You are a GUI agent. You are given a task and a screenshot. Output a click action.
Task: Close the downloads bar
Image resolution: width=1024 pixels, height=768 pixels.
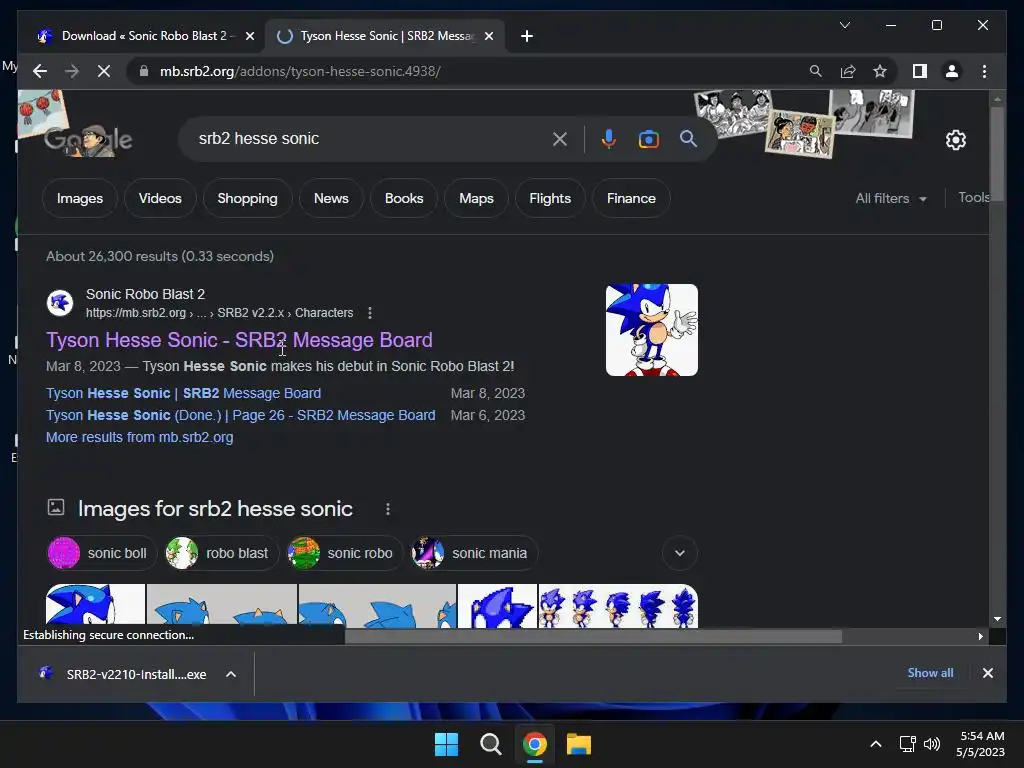pyautogui.click(x=987, y=673)
